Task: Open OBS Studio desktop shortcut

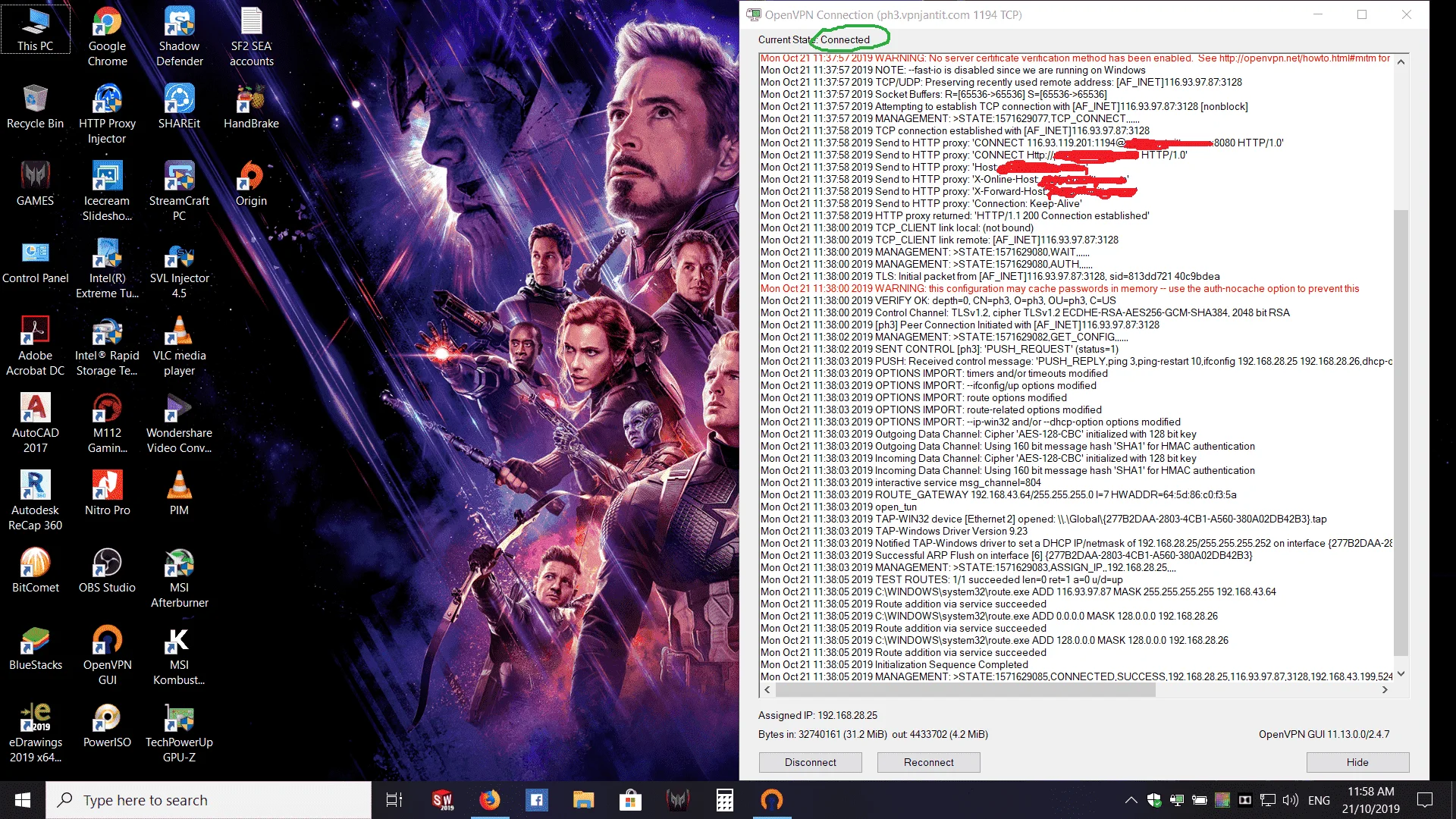Action: click(107, 572)
